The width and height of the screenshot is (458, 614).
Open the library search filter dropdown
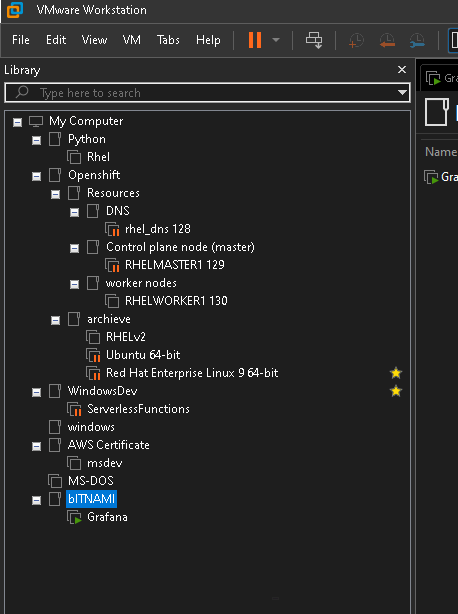point(402,93)
